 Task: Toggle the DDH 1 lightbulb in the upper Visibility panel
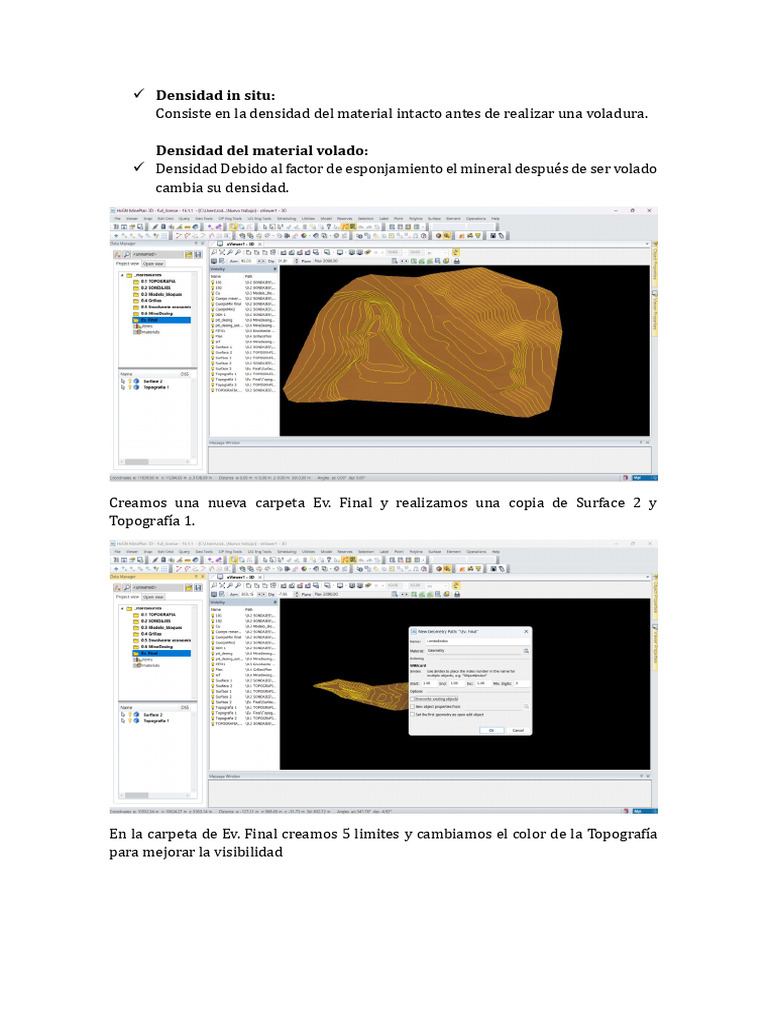[212, 315]
